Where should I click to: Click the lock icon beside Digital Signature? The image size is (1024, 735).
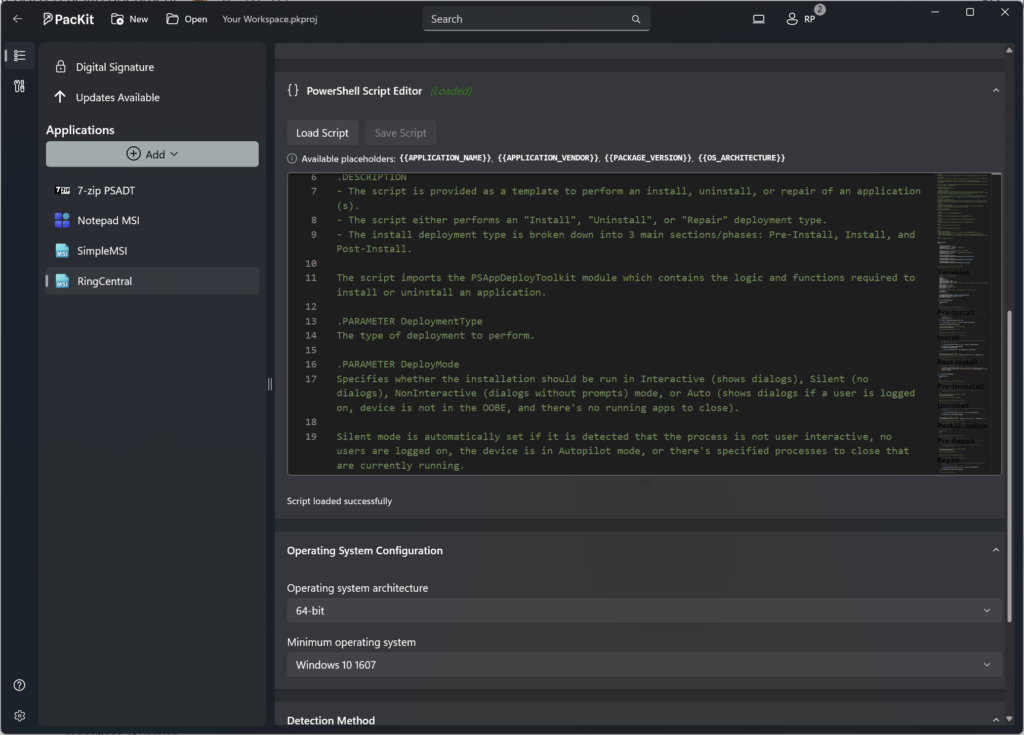coord(62,66)
